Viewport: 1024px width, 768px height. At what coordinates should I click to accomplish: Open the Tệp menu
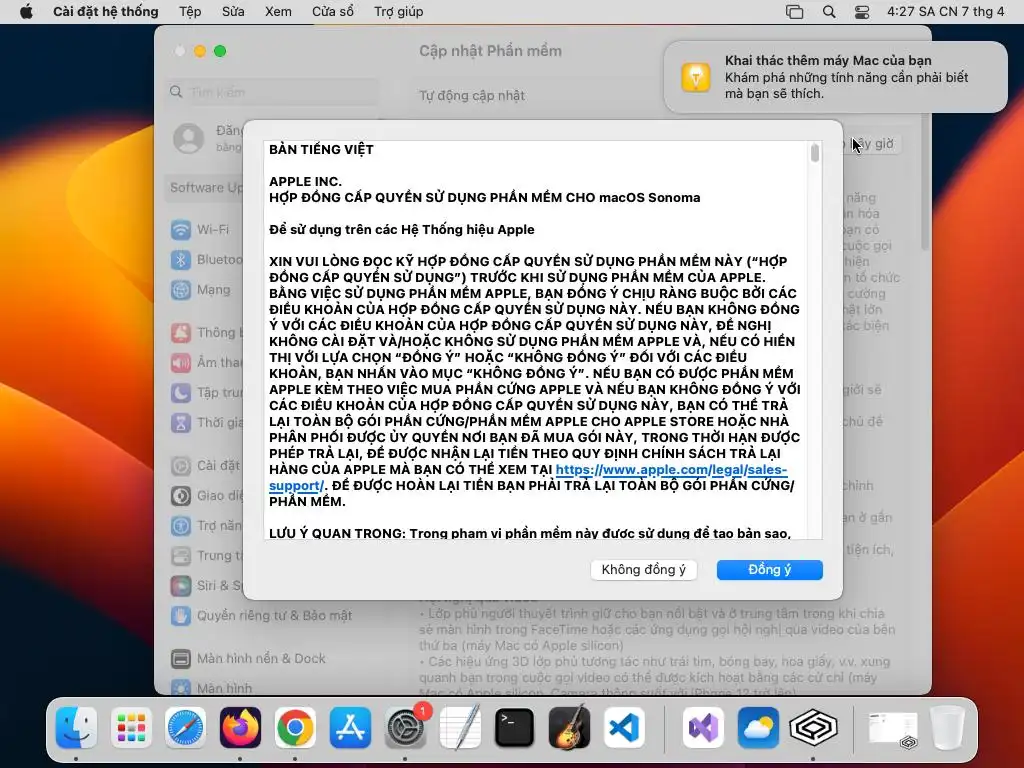190,12
